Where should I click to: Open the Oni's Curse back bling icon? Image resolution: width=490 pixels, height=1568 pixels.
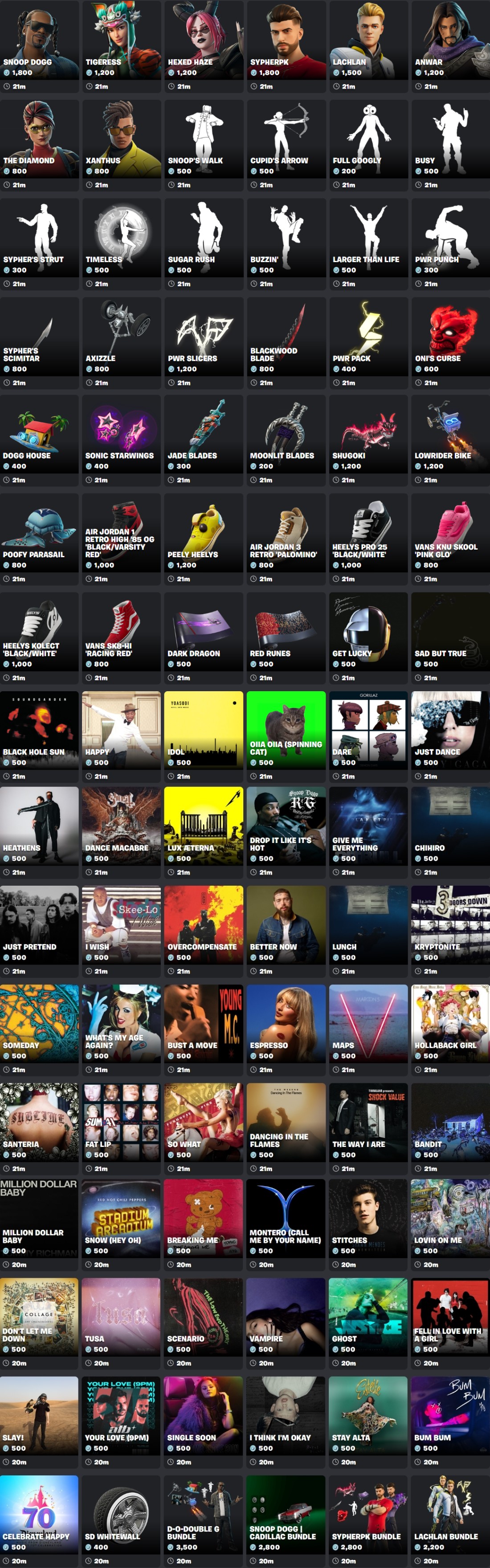pyautogui.click(x=451, y=336)
